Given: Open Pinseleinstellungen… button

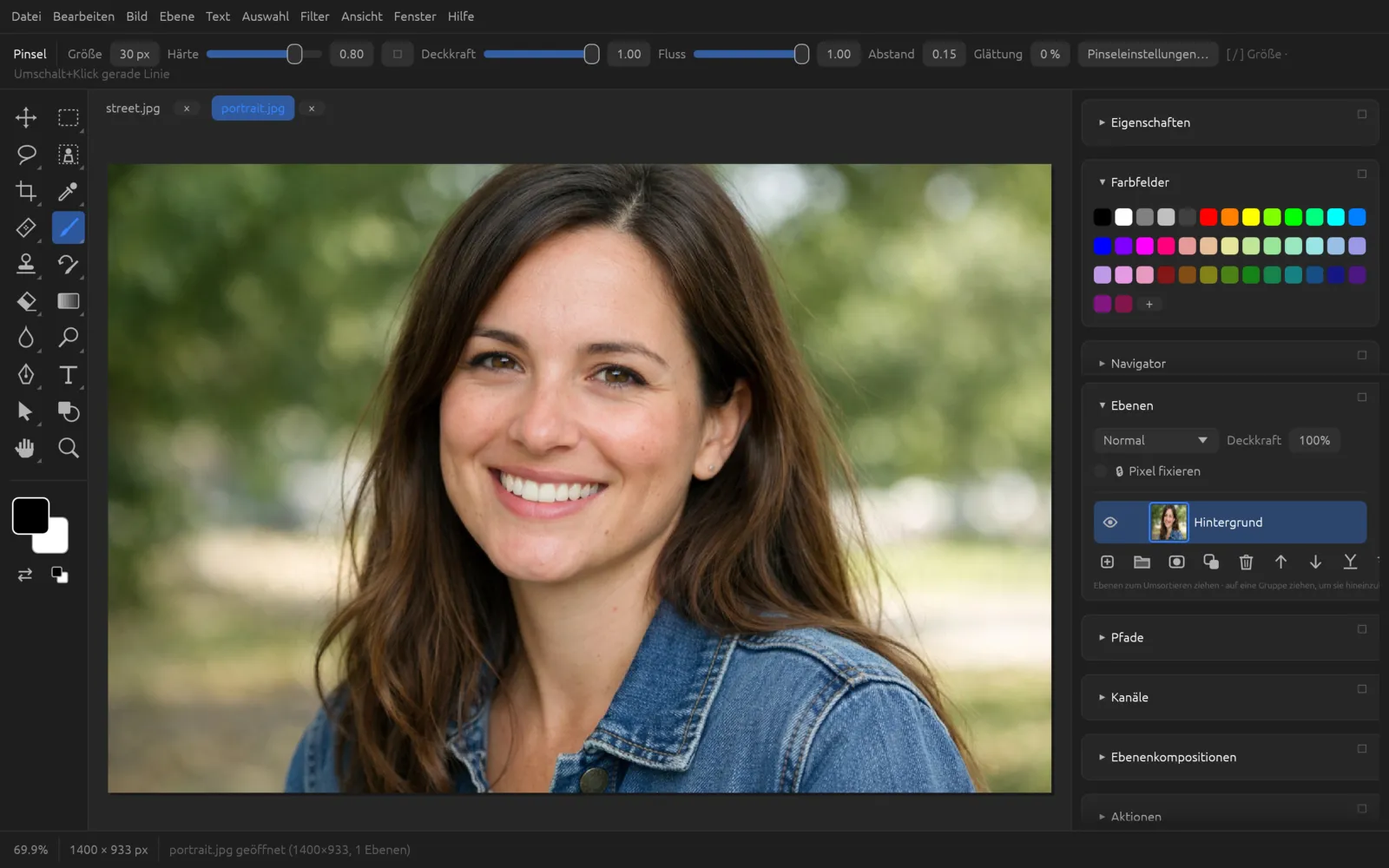Looking at the screenshot, I should pos(1148,54).
